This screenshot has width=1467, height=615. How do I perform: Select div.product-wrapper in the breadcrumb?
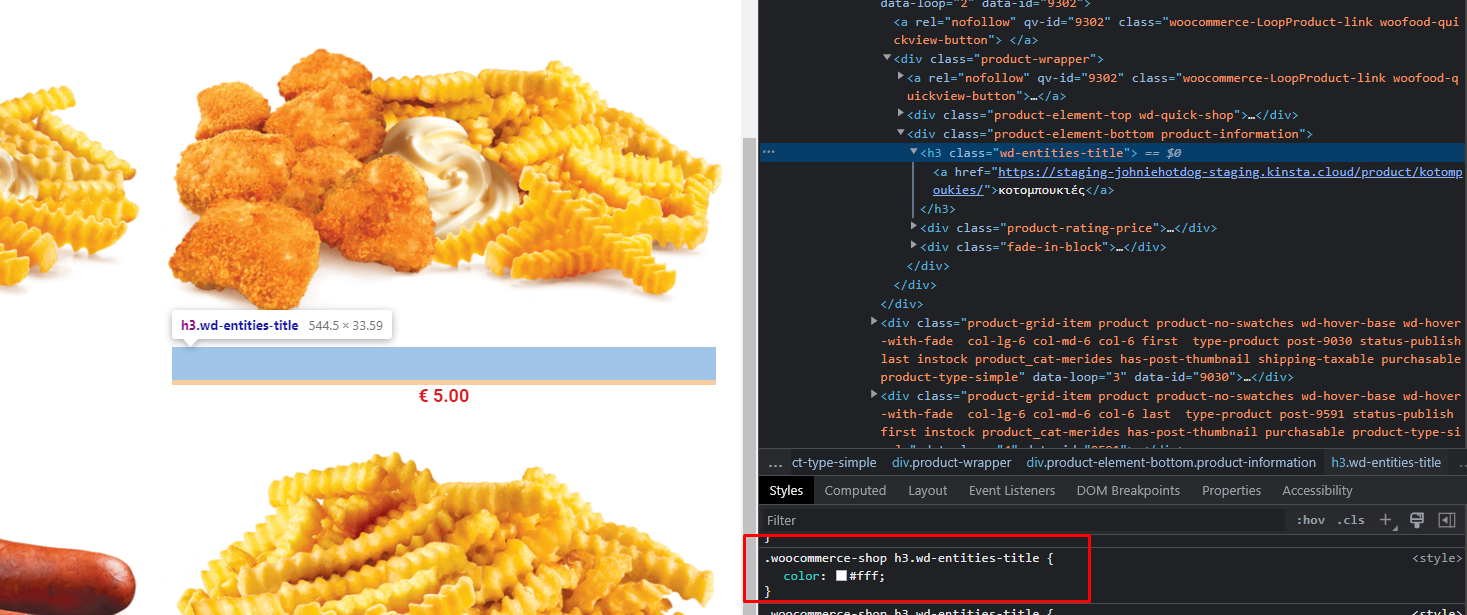pyautogui.click(x=951, y=462)
